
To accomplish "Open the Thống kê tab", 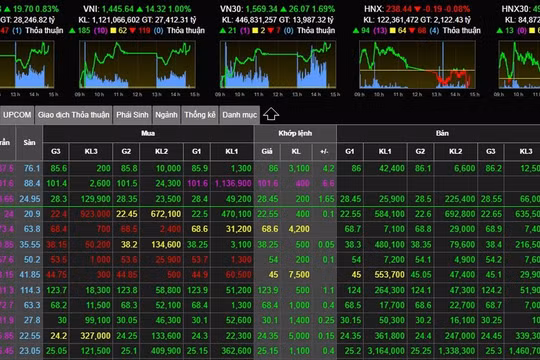I will tap(200, 115).
